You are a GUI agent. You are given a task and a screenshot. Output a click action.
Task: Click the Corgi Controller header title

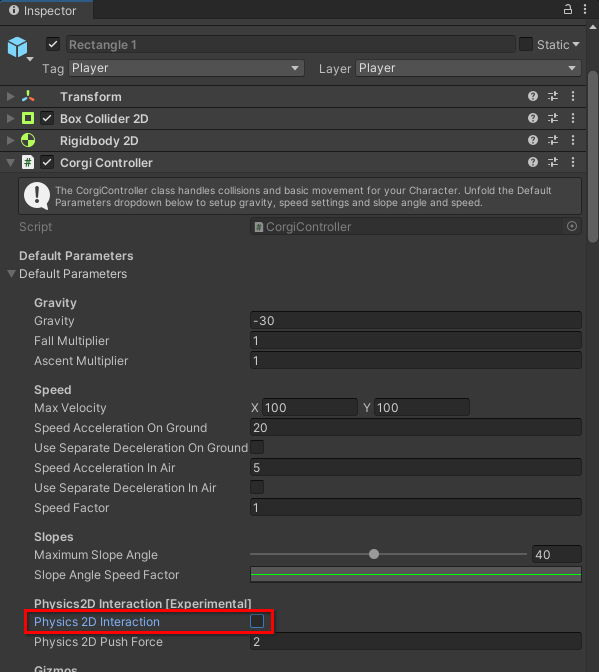tap(106, 163)
